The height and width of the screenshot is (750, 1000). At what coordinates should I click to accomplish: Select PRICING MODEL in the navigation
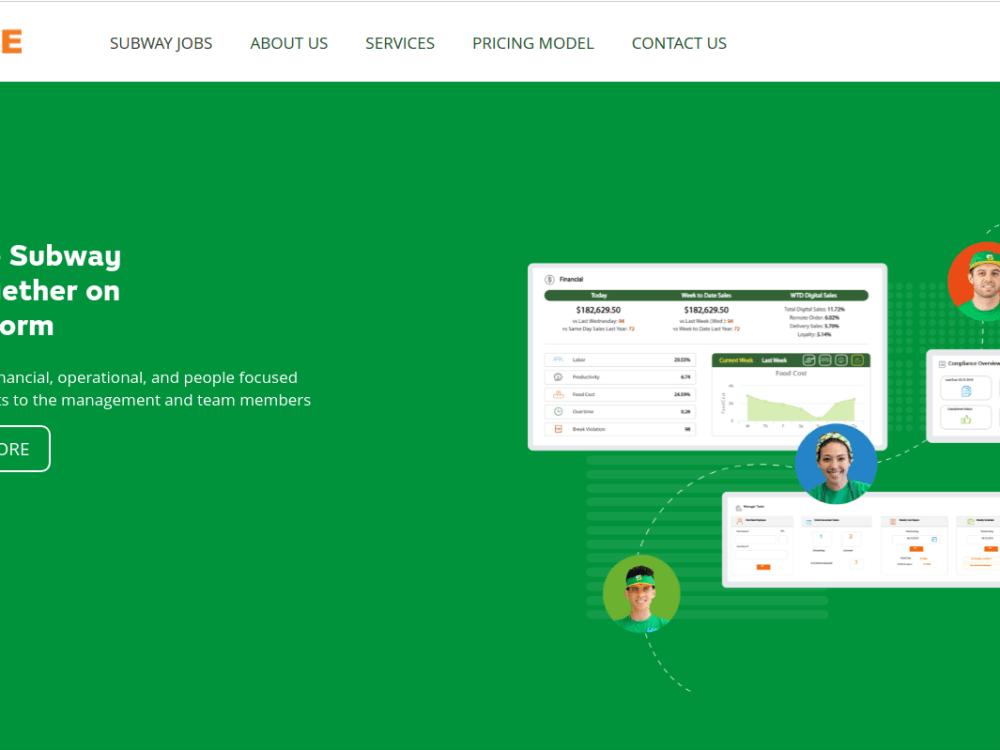coord(533,43)
